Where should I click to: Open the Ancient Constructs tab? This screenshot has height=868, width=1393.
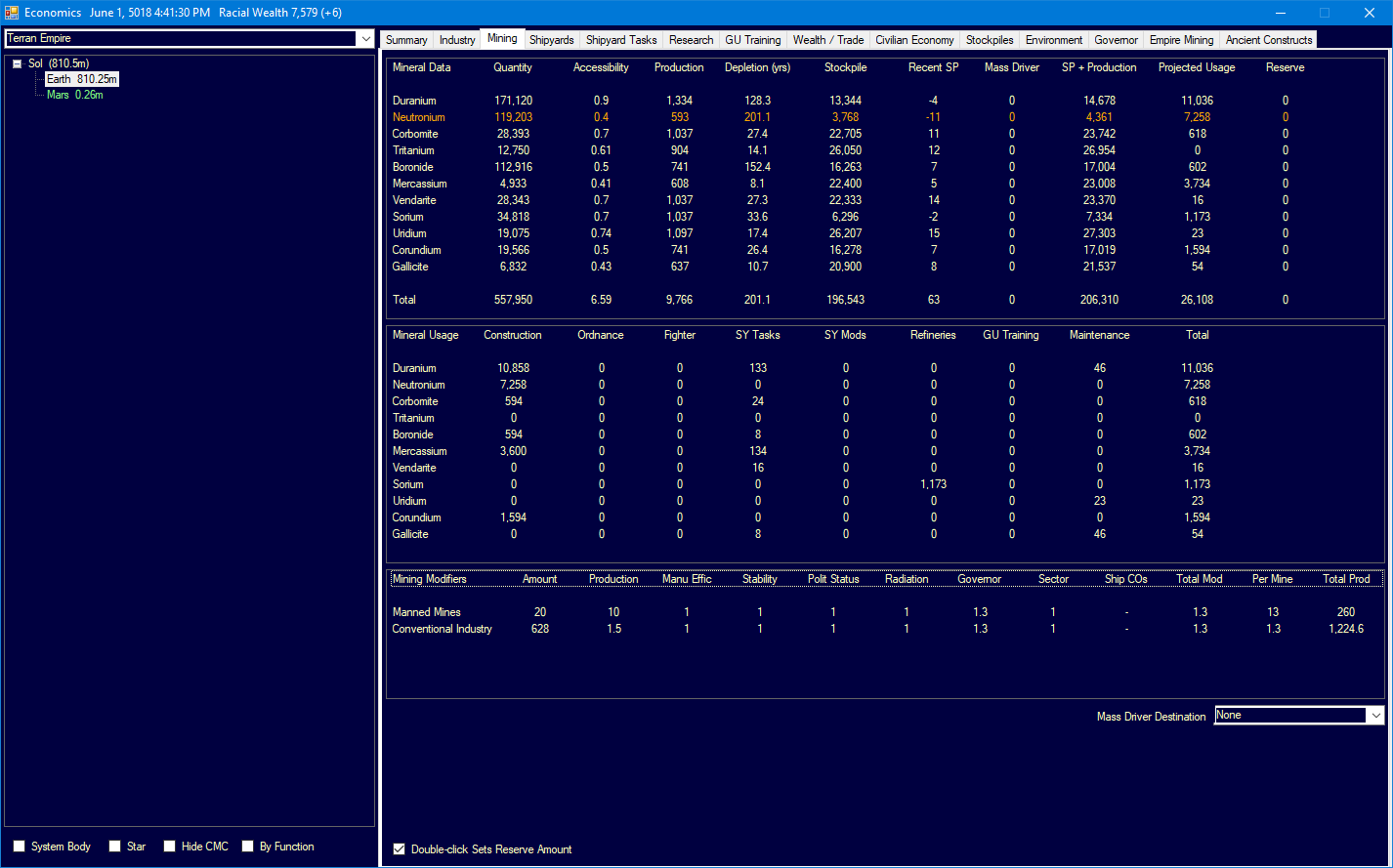pyautogui.click(x=1269, y=40)
